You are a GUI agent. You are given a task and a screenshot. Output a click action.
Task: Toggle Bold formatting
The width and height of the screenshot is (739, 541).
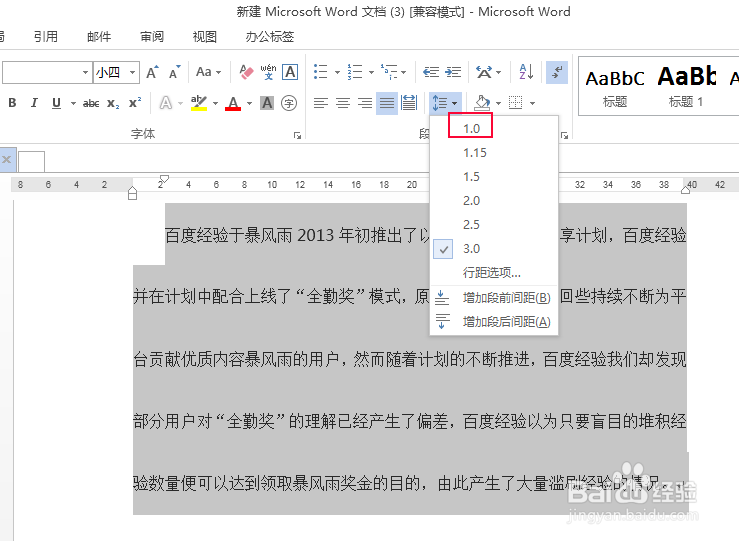[13, 103]
